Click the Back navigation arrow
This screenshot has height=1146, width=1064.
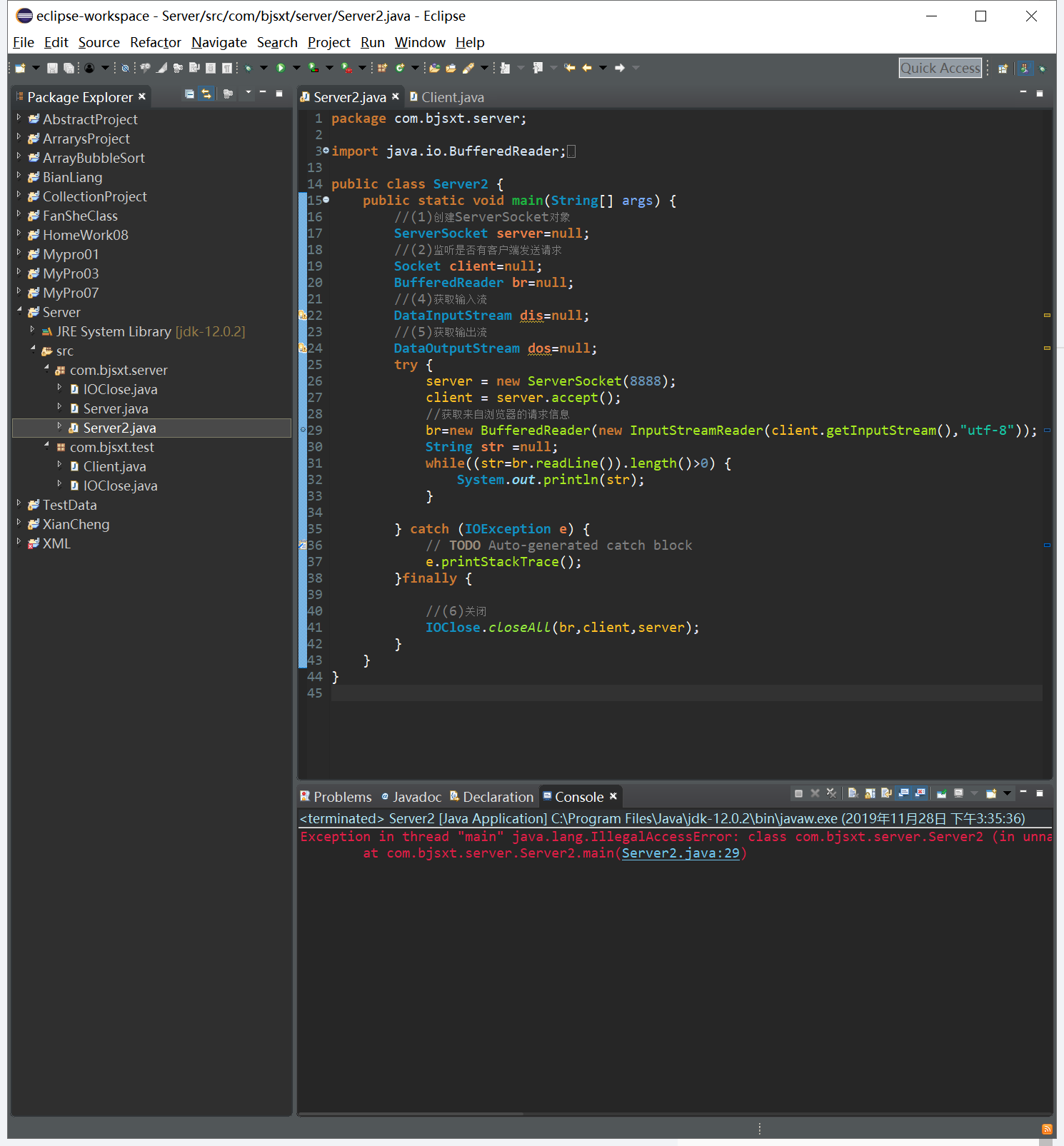(x=587, y=68)
